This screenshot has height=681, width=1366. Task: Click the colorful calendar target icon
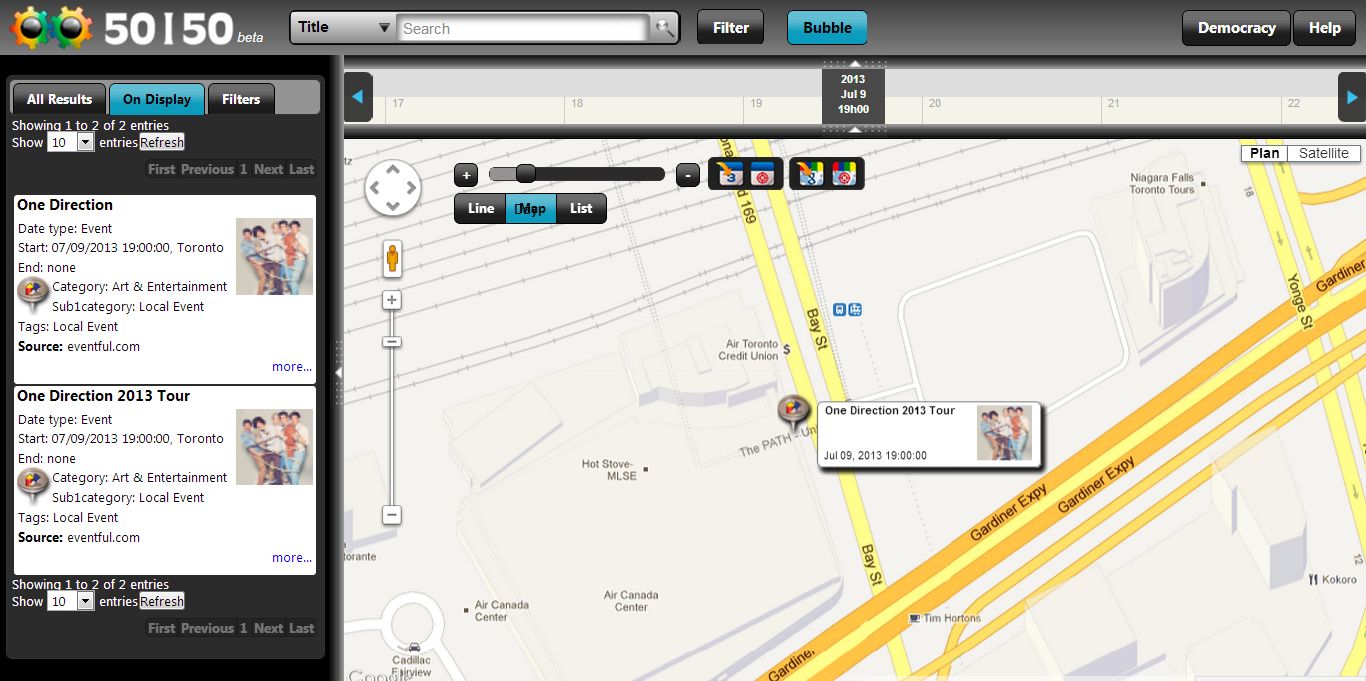point(844,174)
